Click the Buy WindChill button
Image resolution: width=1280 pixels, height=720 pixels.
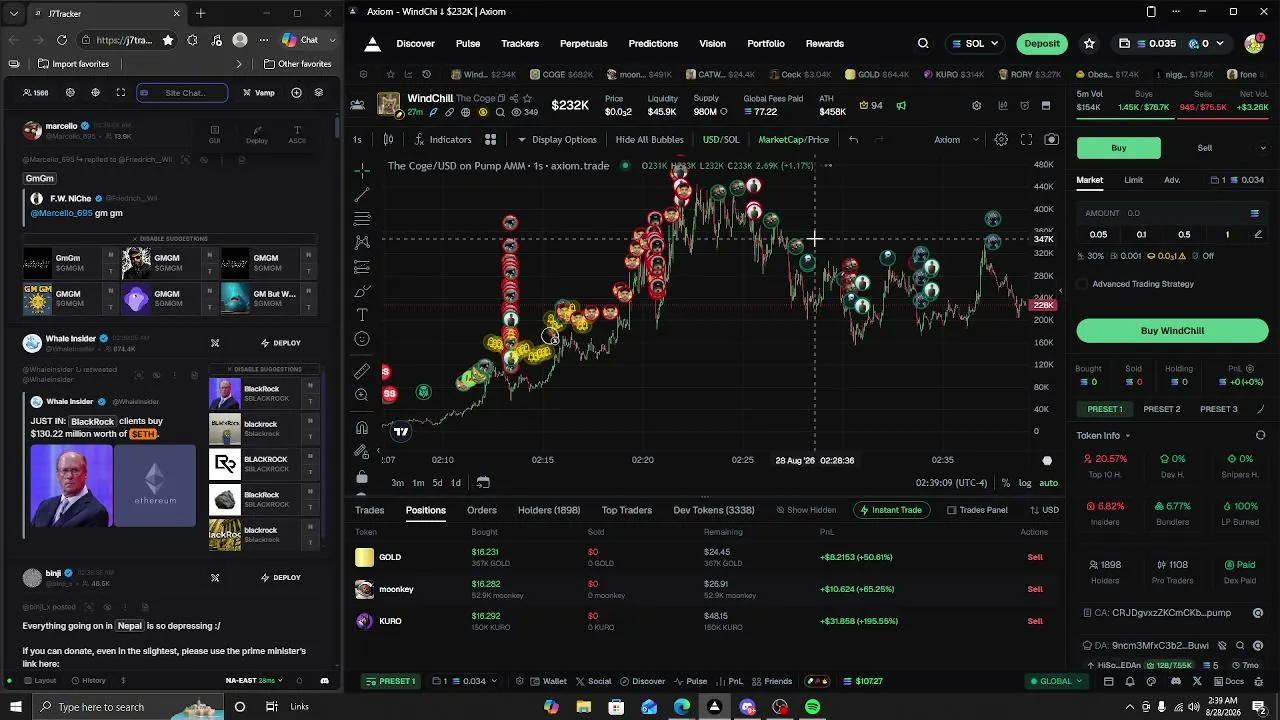click(x=1172, y=331)
